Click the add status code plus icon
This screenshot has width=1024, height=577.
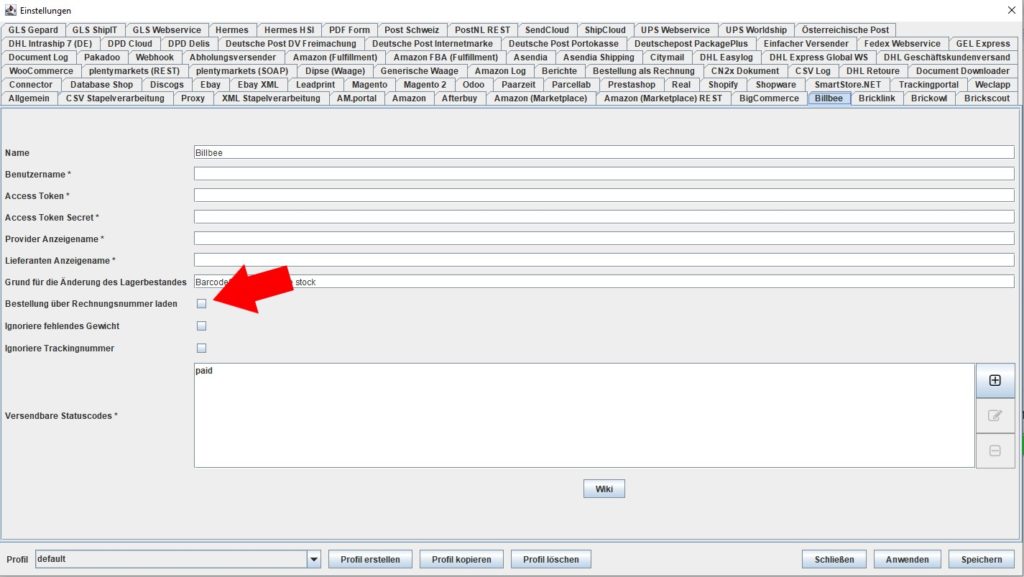(995, 381)
